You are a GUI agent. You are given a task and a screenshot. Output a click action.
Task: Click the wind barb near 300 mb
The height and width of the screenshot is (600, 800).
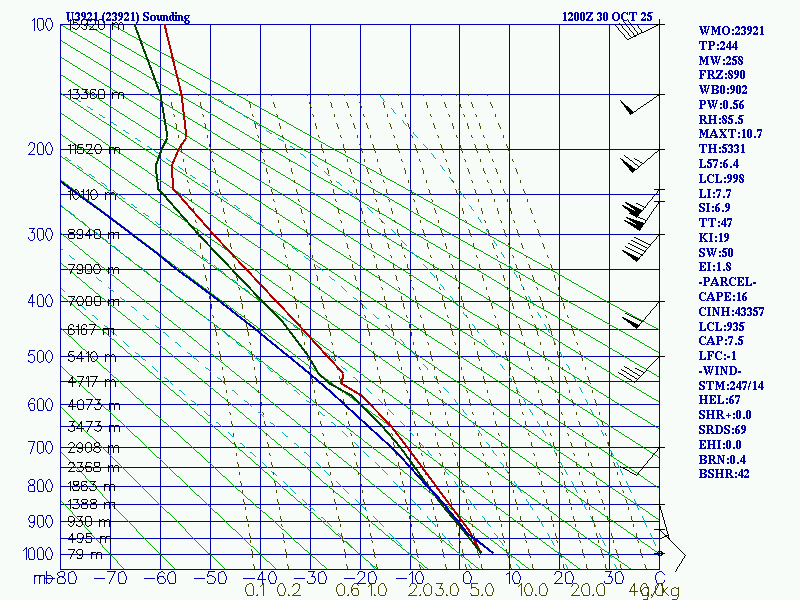(641, 247)
